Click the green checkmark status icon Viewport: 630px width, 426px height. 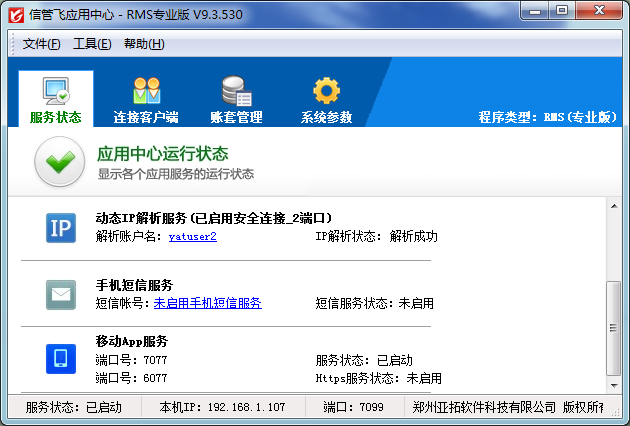pos(60,162)
